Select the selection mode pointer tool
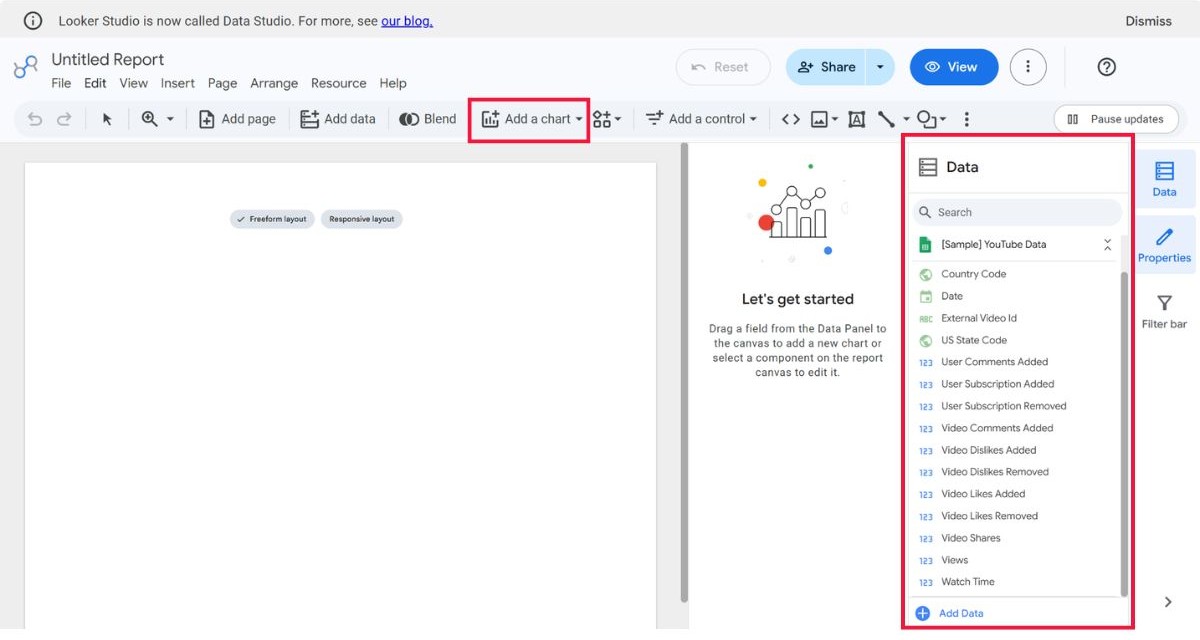 [107, 119]
